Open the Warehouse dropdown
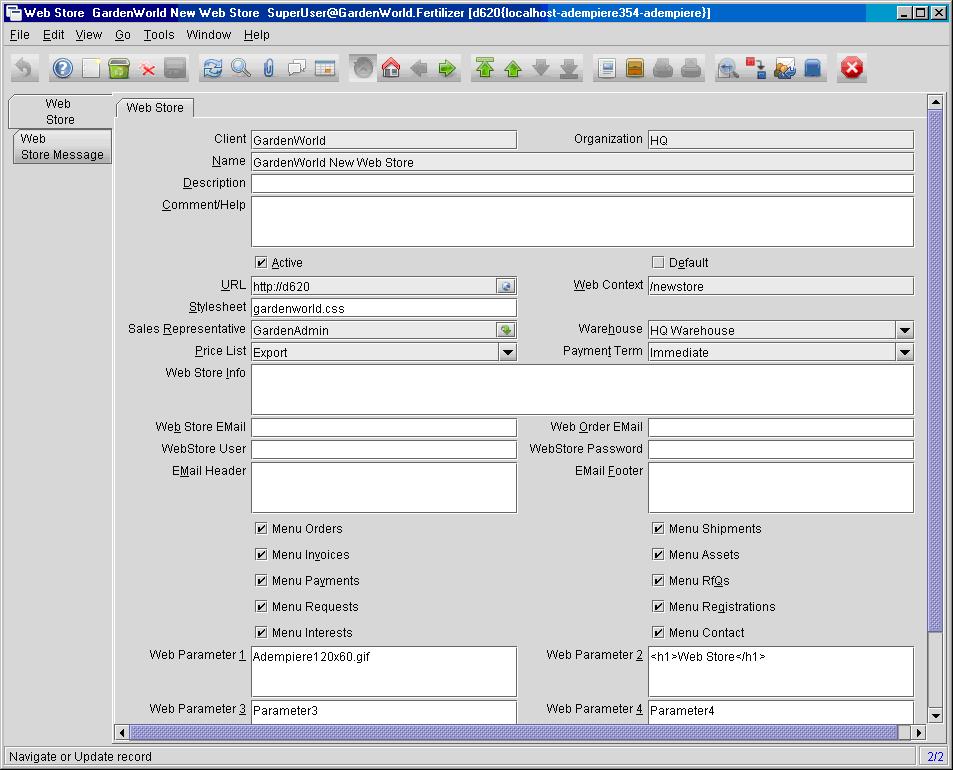 [904, 331]
